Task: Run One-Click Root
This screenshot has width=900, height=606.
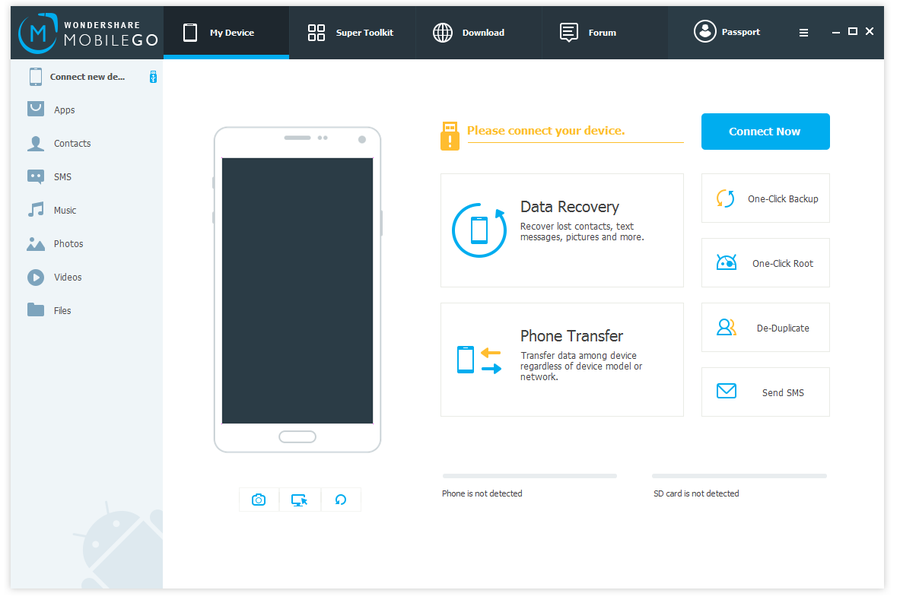Action: [764, 262]
